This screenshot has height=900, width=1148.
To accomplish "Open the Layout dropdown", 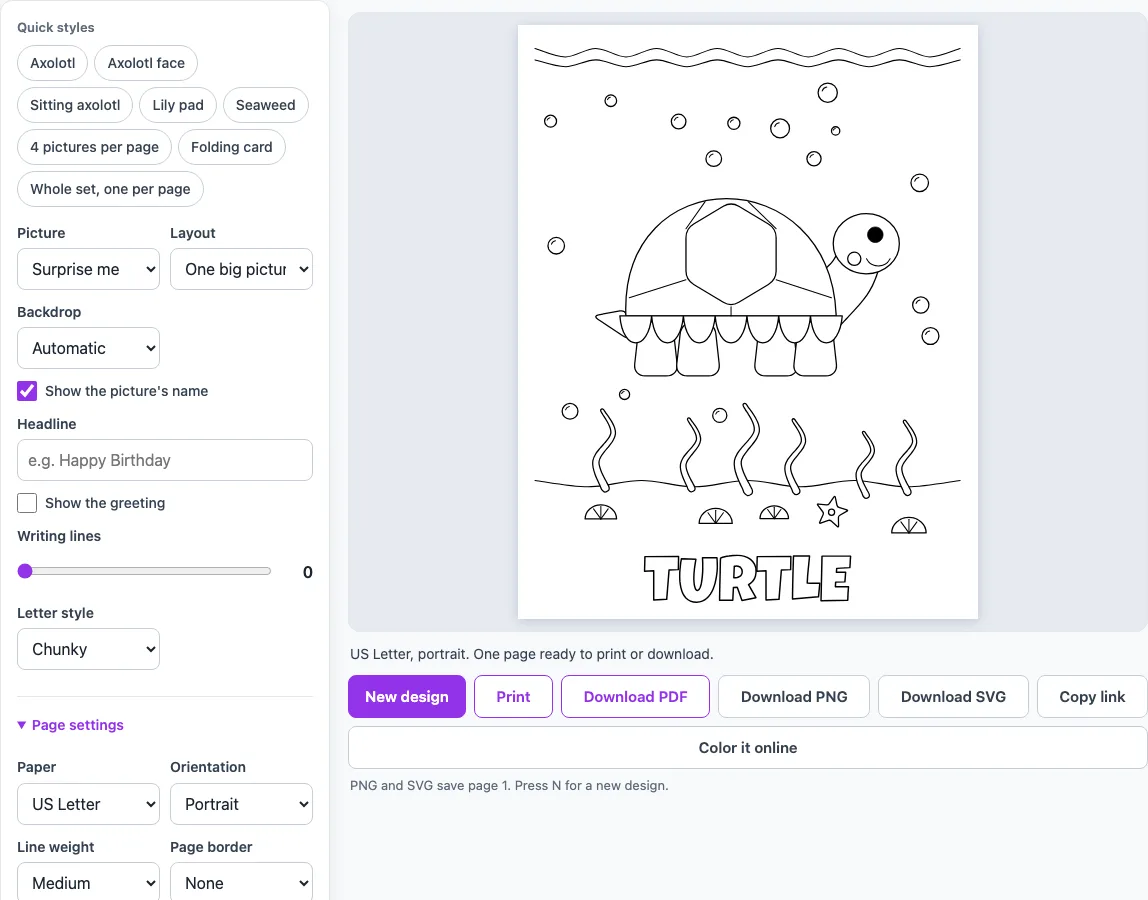I will tap(242, 269).
